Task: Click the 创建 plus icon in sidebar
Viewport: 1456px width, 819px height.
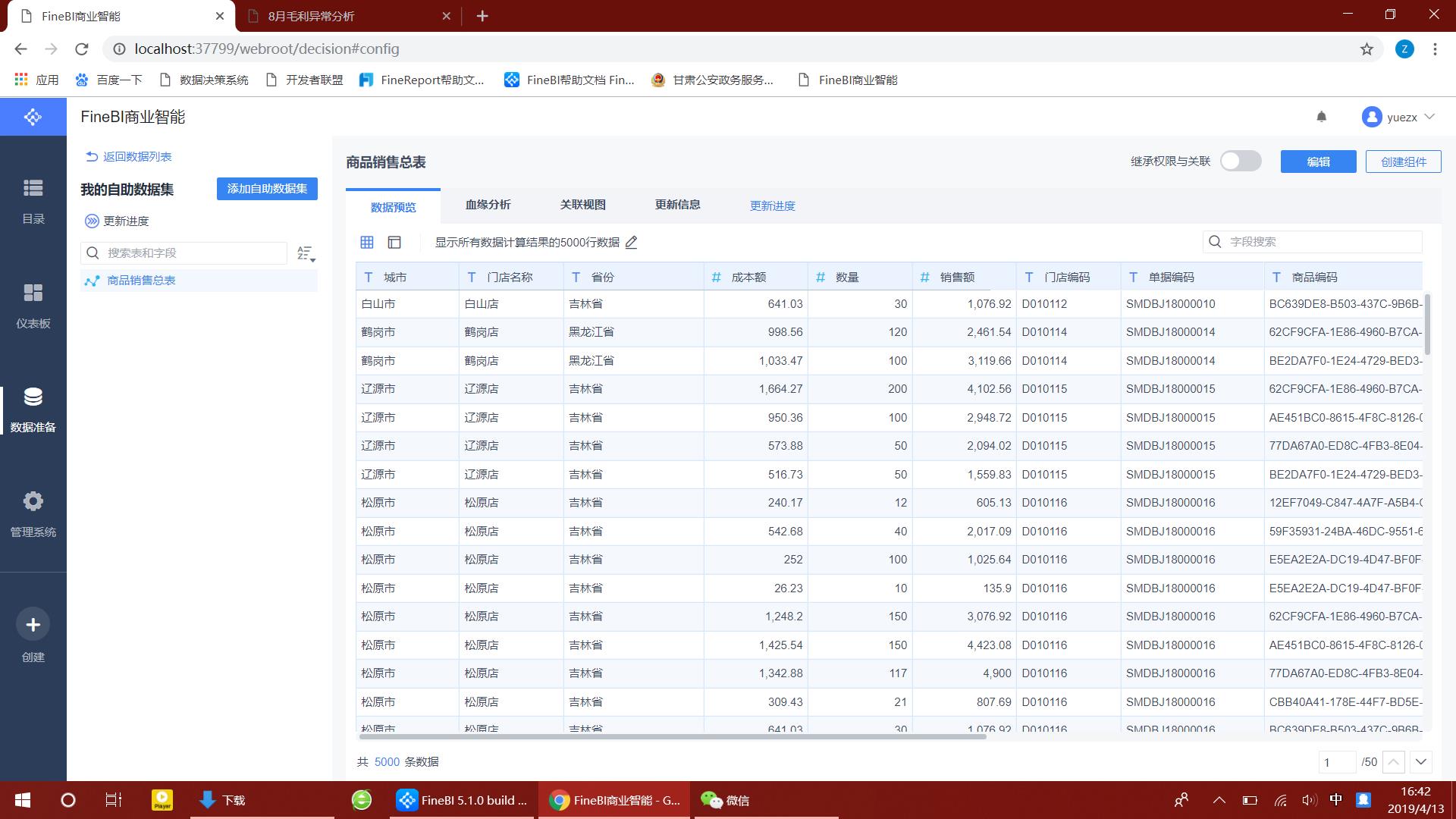Action: (33, 625)
